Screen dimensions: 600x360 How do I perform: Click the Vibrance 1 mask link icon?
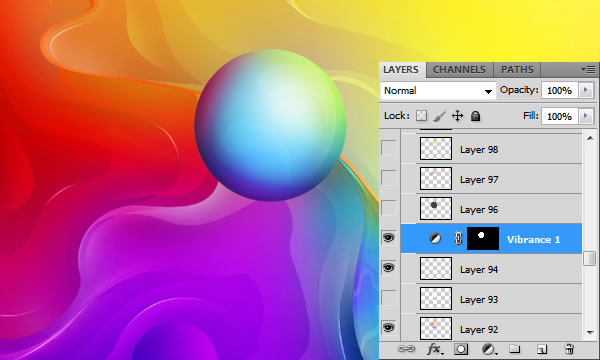tap(458, 238)
